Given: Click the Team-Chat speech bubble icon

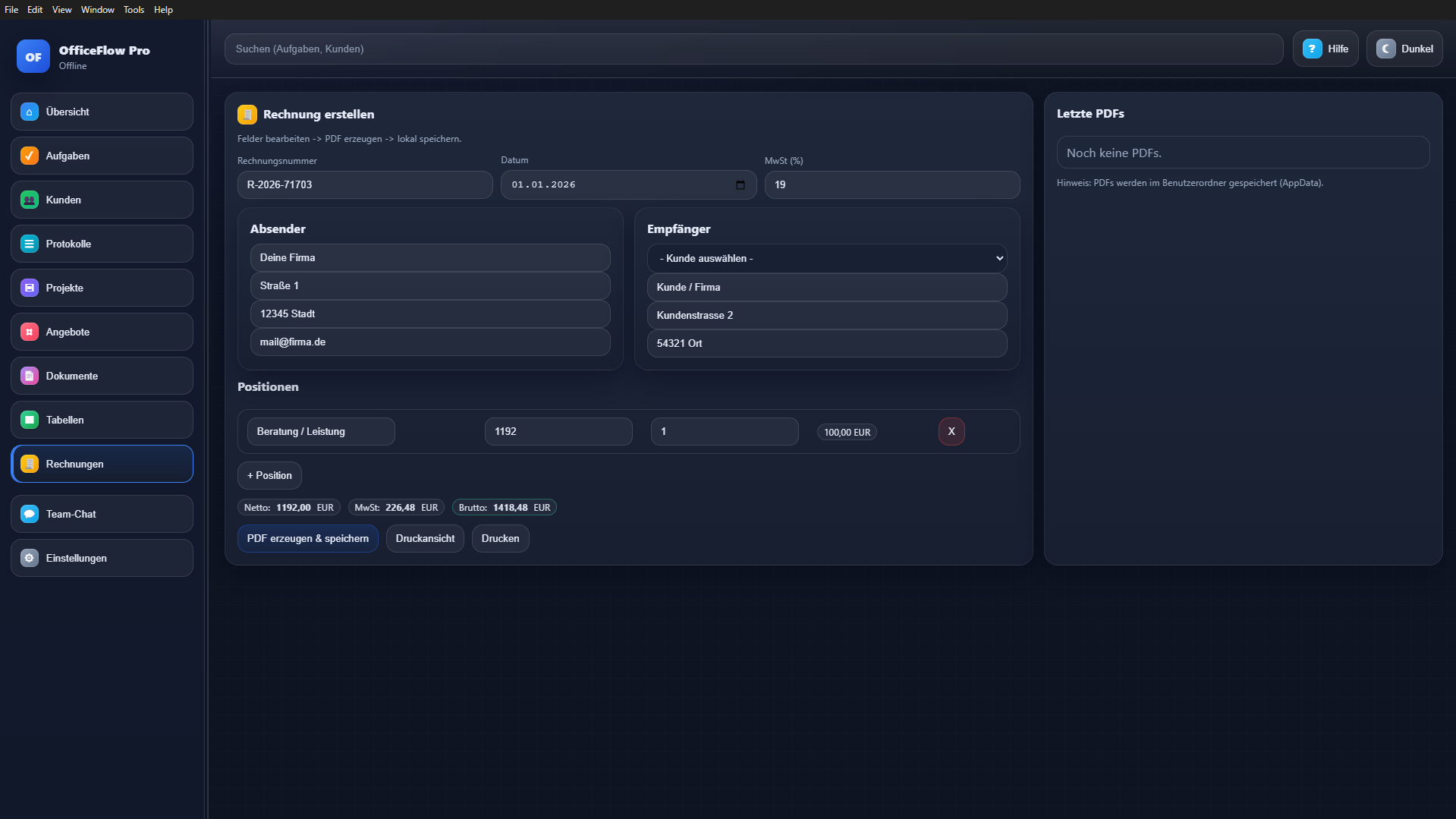Looking at the screenshot, I should coord(30,514).
